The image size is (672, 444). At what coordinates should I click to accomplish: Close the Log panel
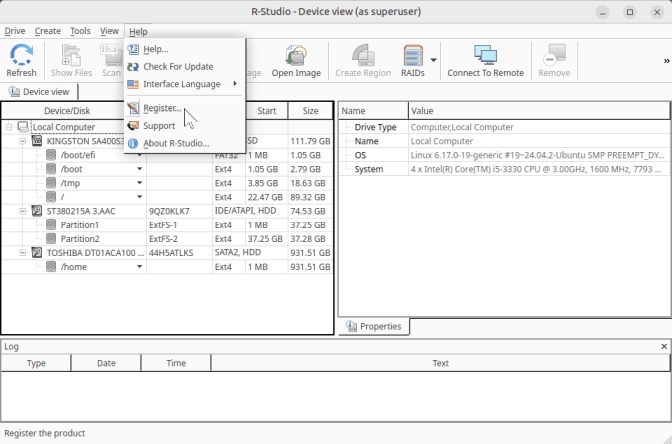coord(664,346)
